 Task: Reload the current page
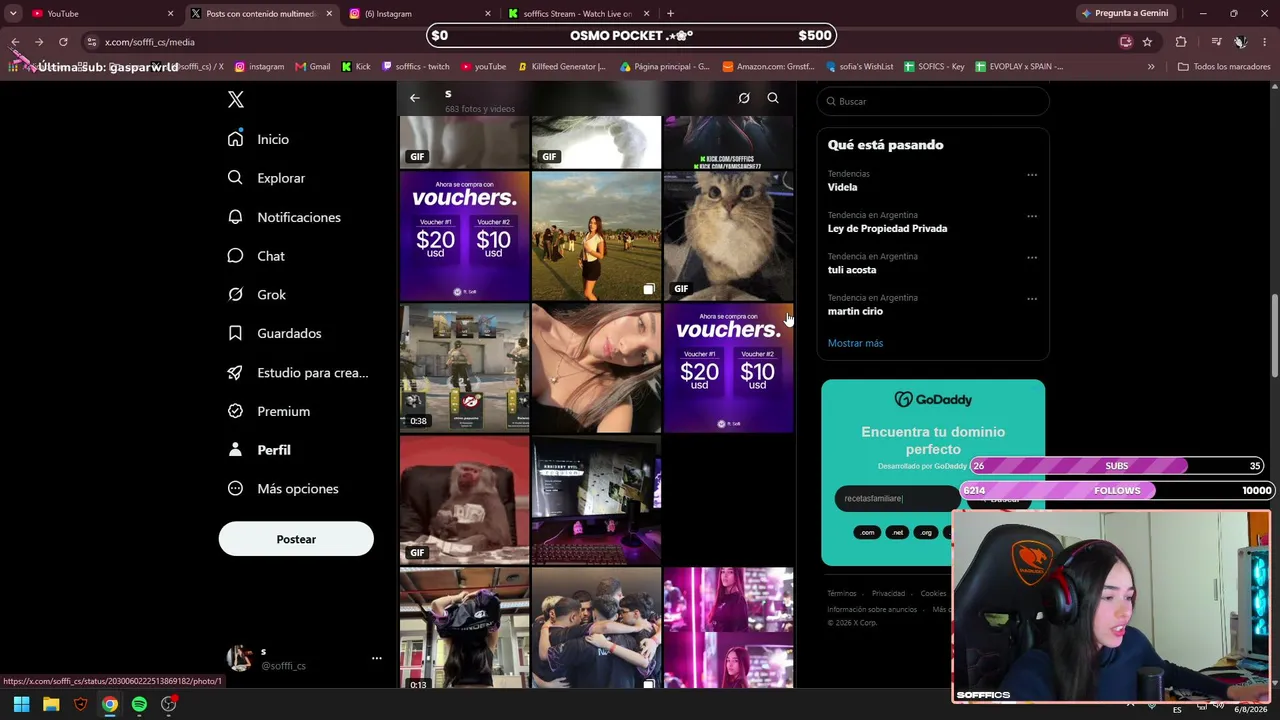coord(63,42)
